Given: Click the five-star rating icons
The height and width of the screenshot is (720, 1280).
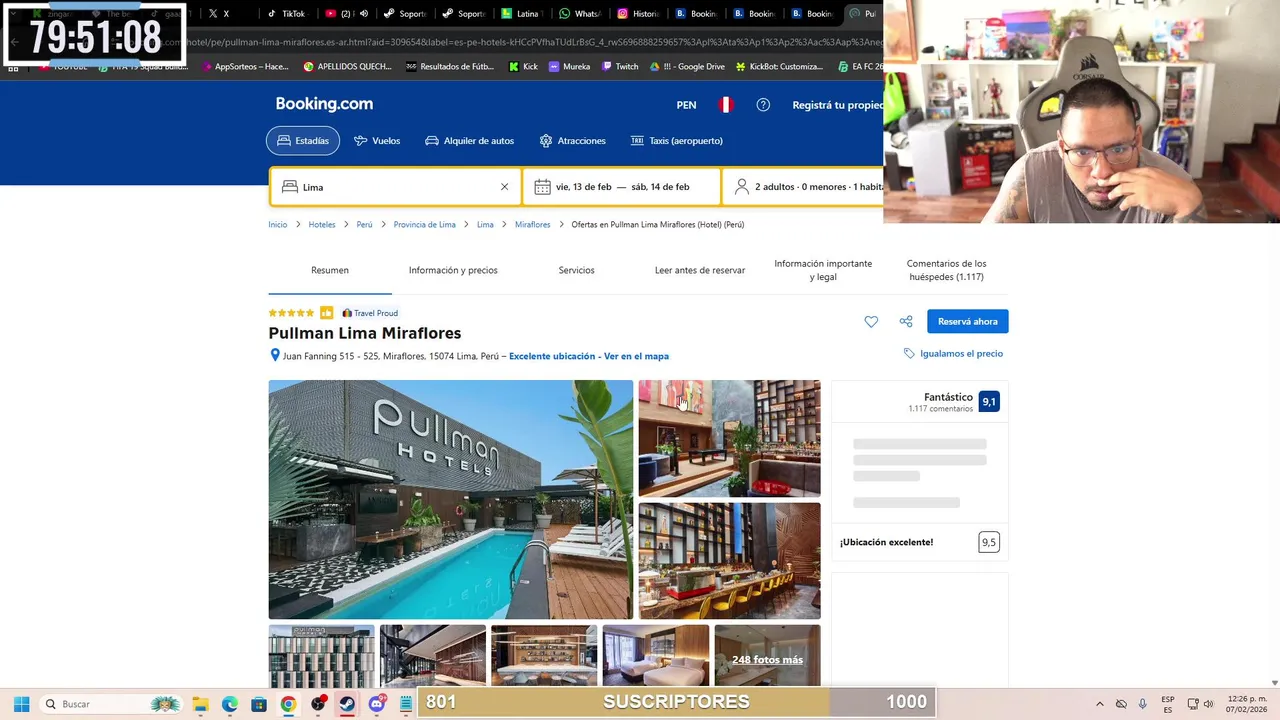Looking at the screenshot, I should pos(291,313).
